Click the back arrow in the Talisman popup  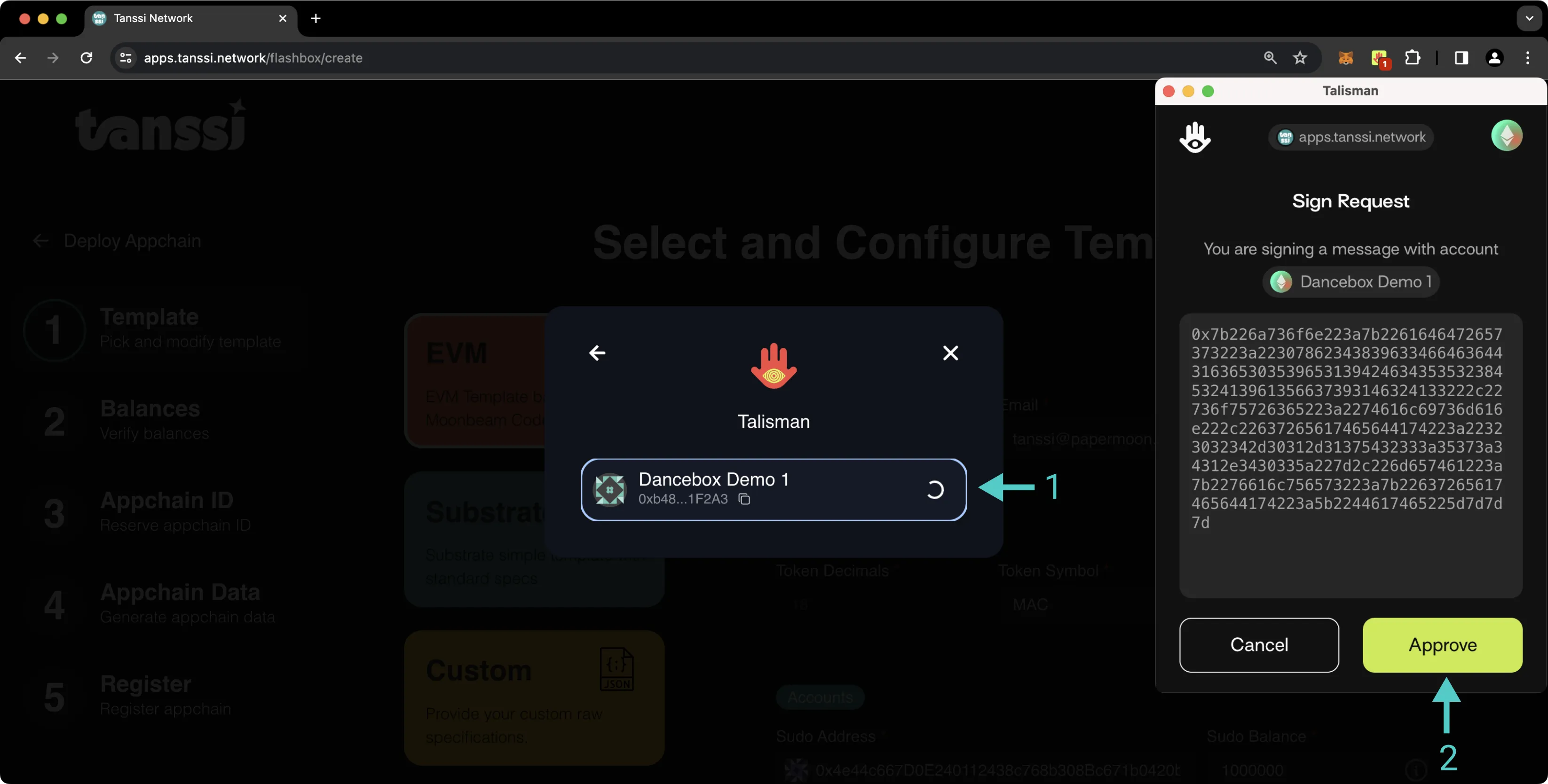(597, 353)
